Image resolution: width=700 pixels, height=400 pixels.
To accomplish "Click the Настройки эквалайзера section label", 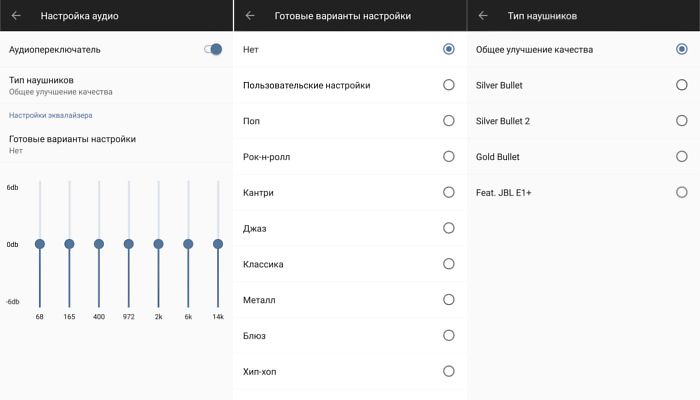I will (50, 116).
